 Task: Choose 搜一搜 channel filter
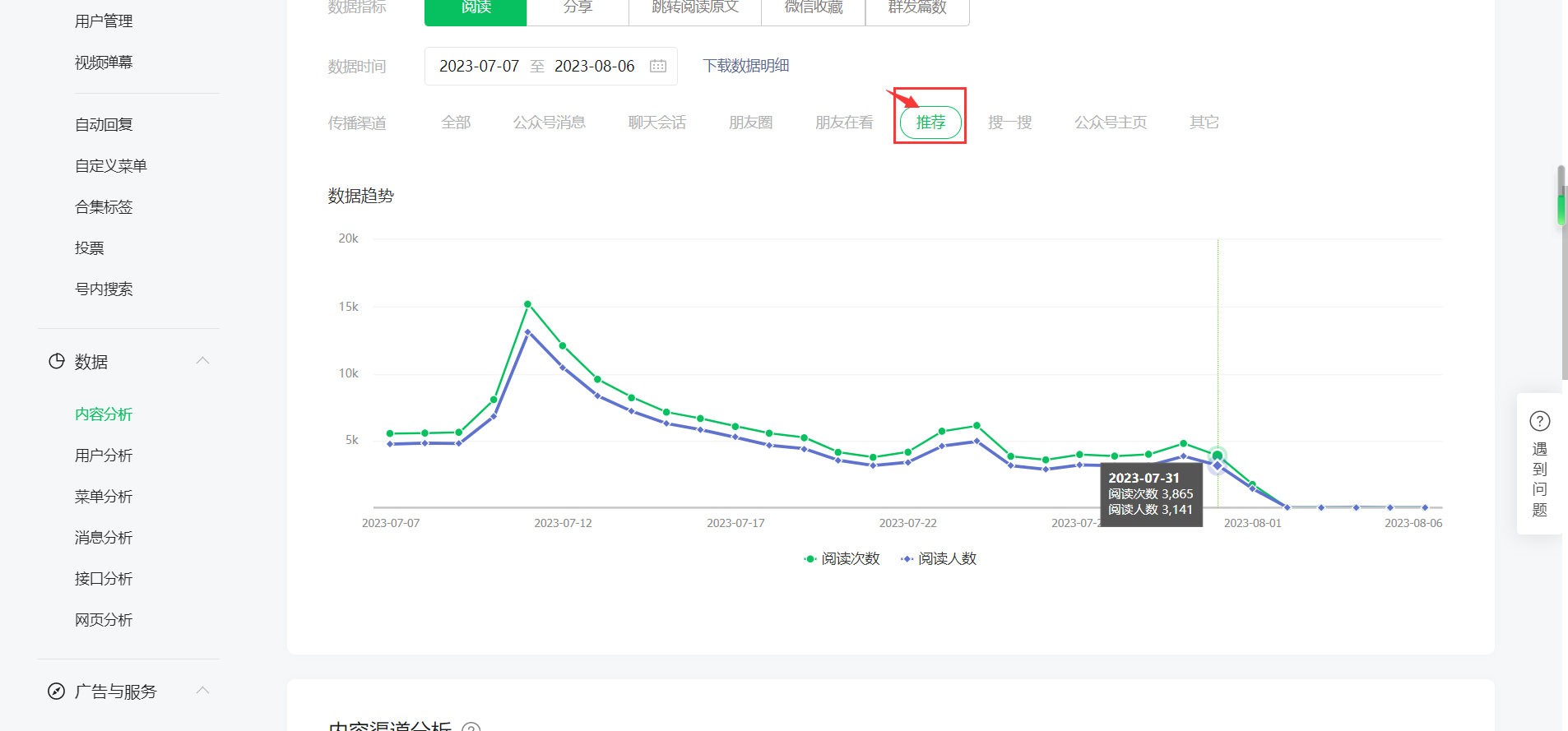pyautogui.click(x=1010, y=123)
